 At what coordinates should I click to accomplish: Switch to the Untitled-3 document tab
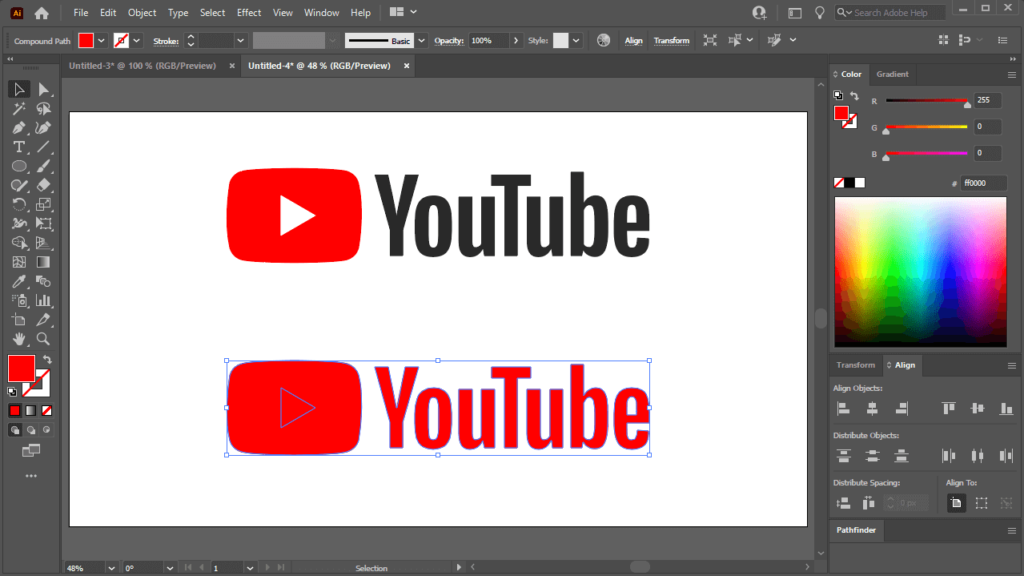coord(145,65)
